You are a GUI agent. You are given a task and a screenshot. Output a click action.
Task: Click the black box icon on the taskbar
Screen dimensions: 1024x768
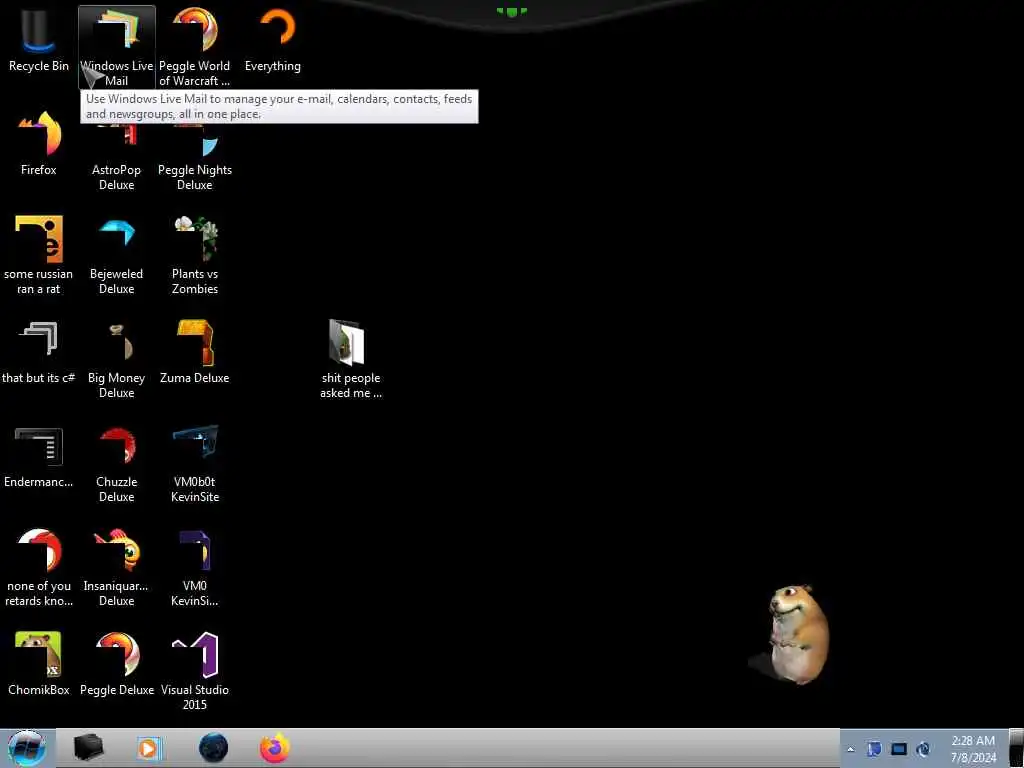pyautogui.click(x=88, y=748)
